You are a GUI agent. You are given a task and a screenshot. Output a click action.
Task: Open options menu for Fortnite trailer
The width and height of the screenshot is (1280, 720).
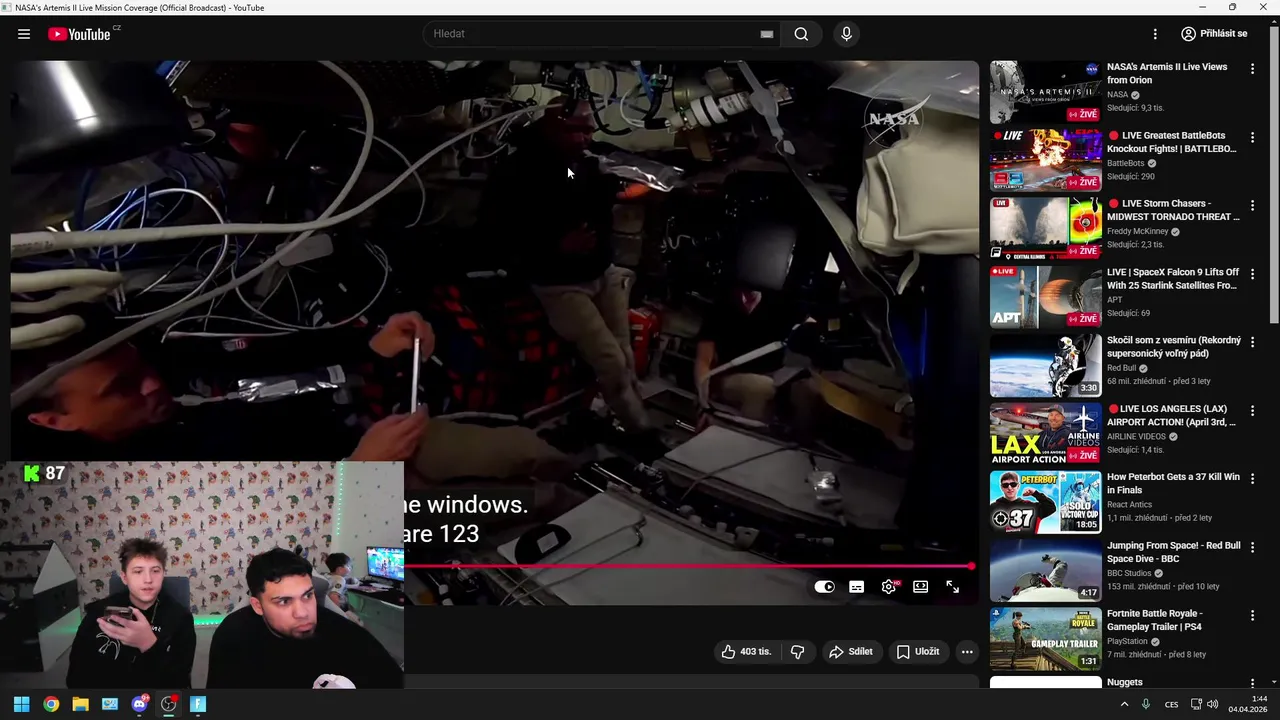(1252, 616)
